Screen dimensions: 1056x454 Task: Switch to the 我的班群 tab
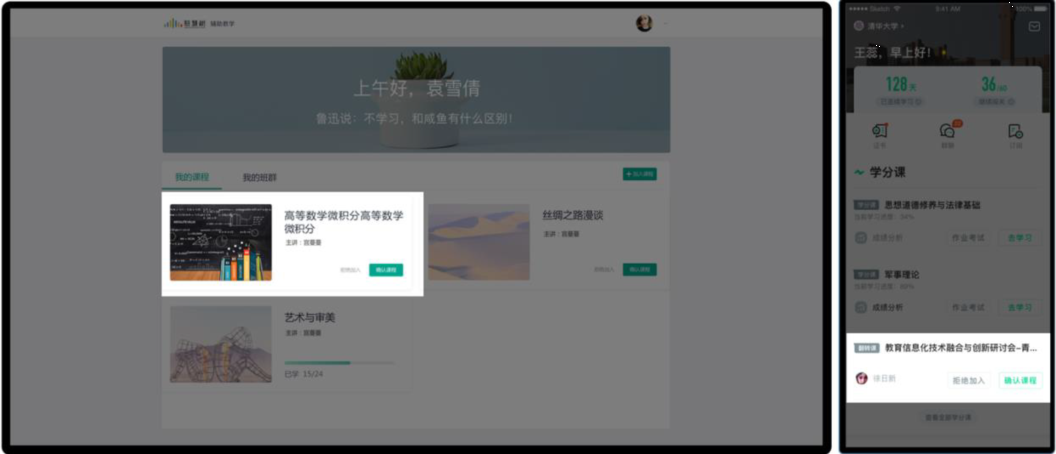click(259, 178)
